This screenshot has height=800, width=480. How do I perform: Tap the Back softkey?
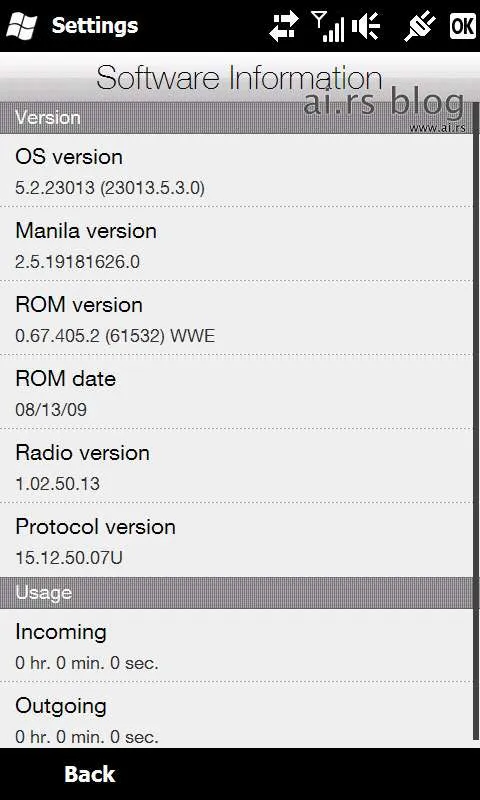point(90,774)
